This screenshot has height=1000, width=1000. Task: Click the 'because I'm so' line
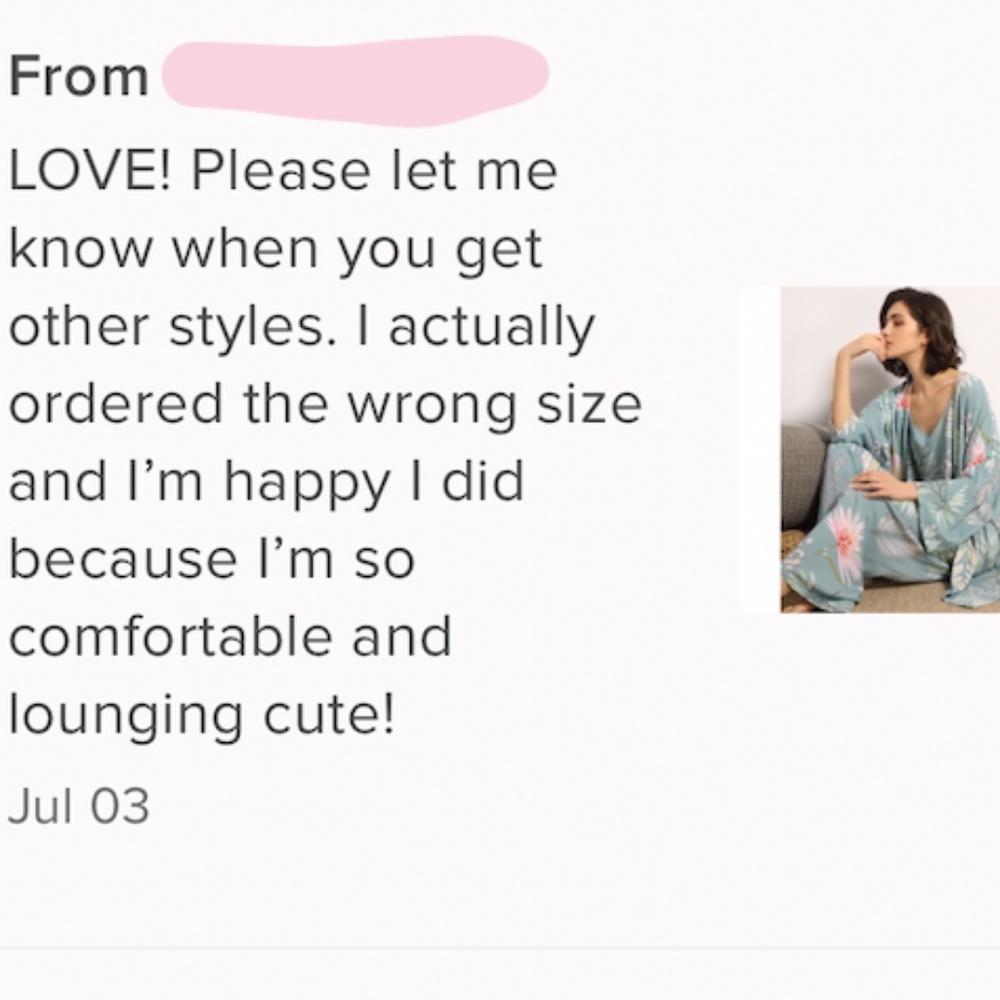pyautogui.click(x=212, y=559)
